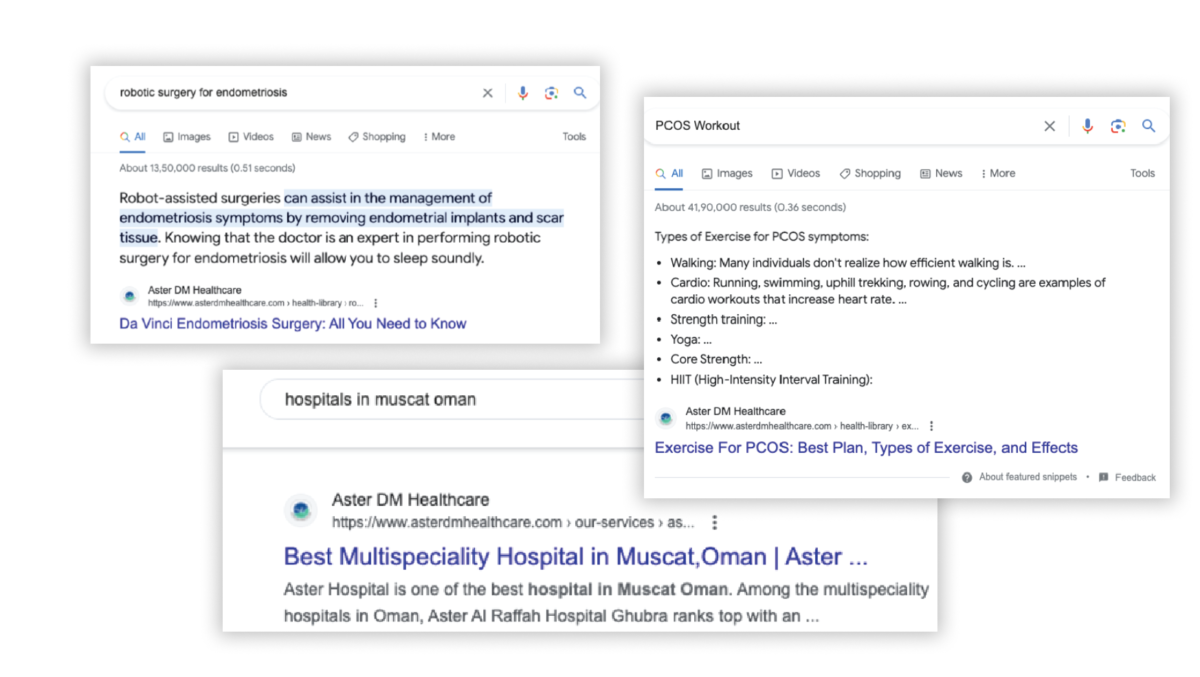Click asterdmhealthcare.com URL under Muscat result
This screenshot has width=1200, height=677.
[x=513, y=522]
